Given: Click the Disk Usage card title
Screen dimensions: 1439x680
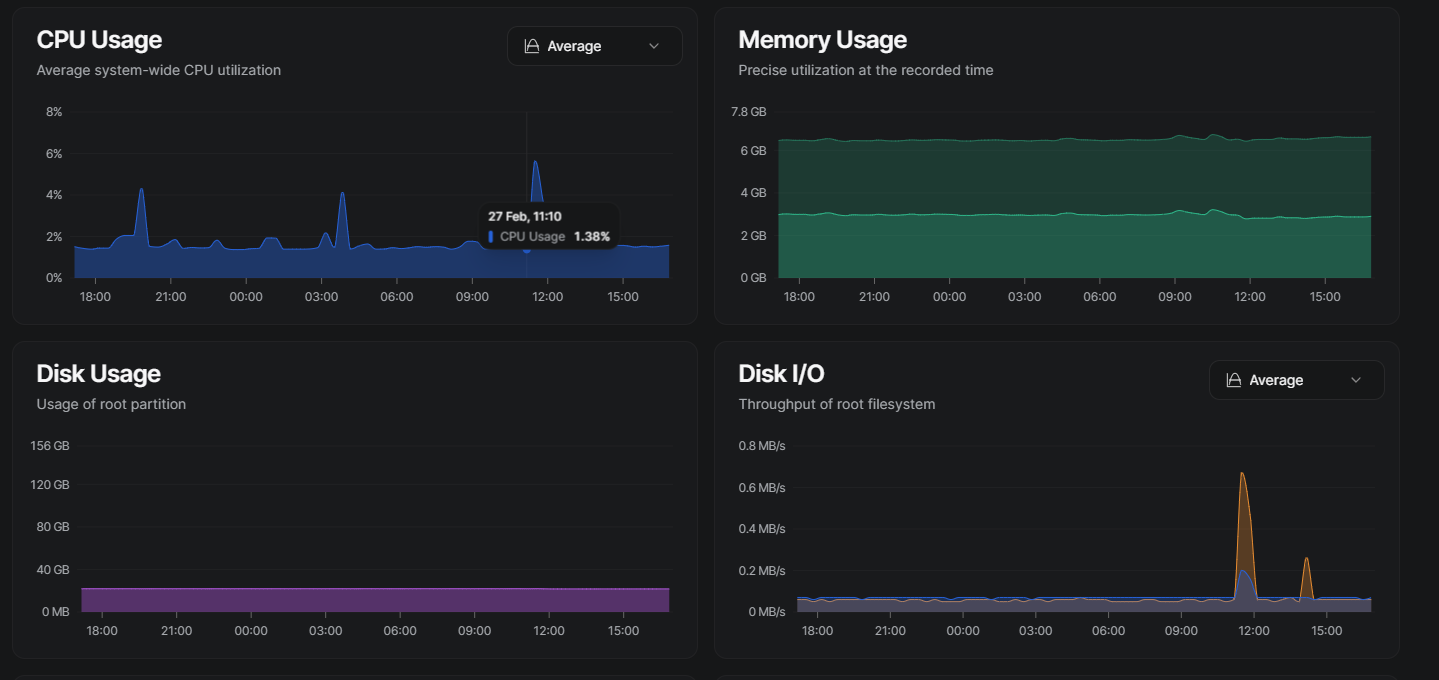Looking at the screenshot, I should click(x=98, y=374).
